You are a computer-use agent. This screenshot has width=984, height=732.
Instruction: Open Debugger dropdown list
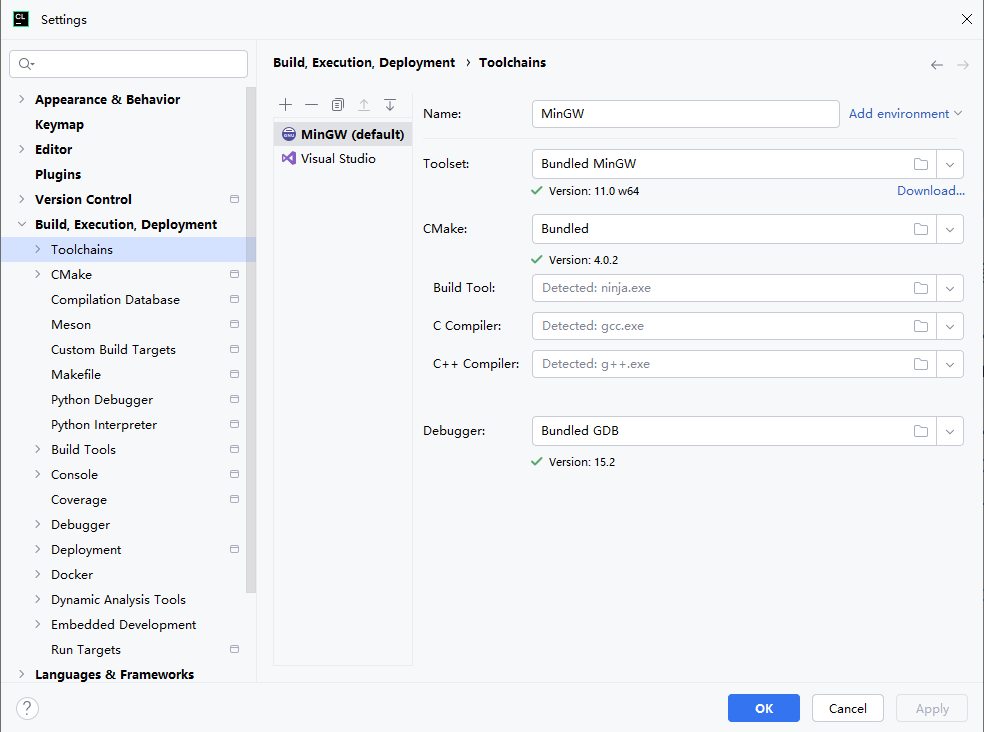click(949, 431)
